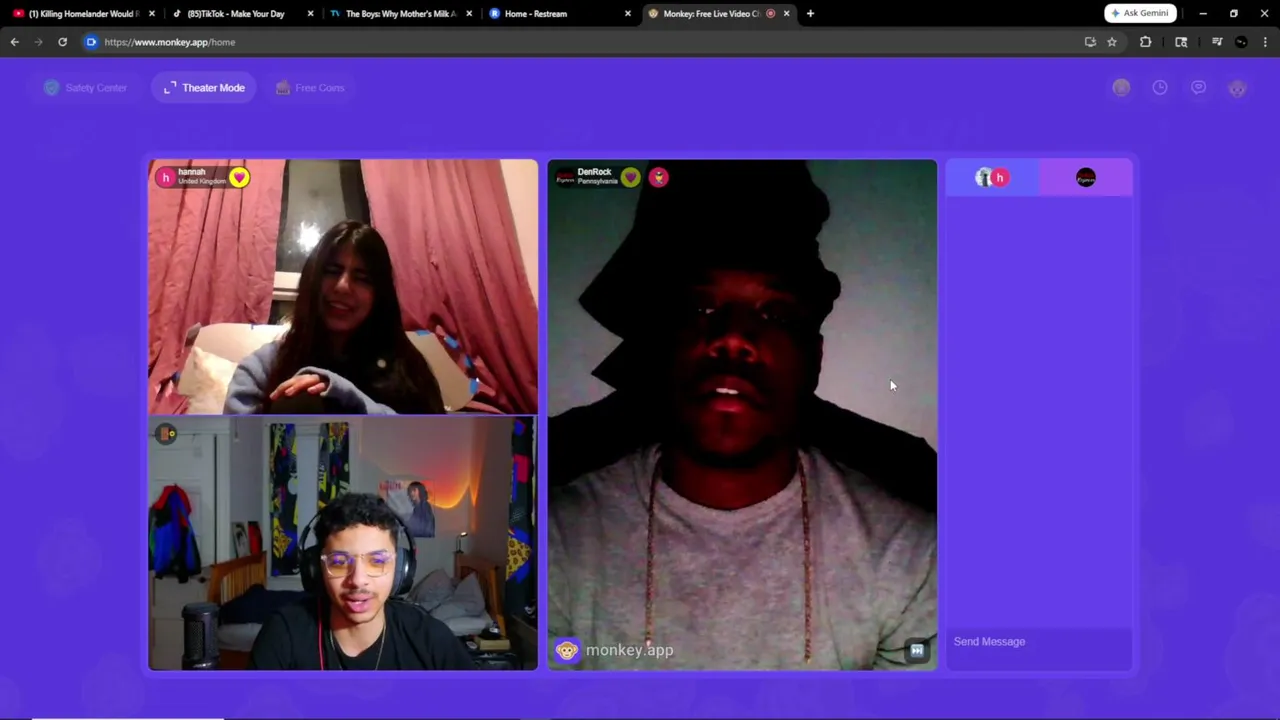
Task: Open the chat messages icon in header
Action: tap(1198, 88)
